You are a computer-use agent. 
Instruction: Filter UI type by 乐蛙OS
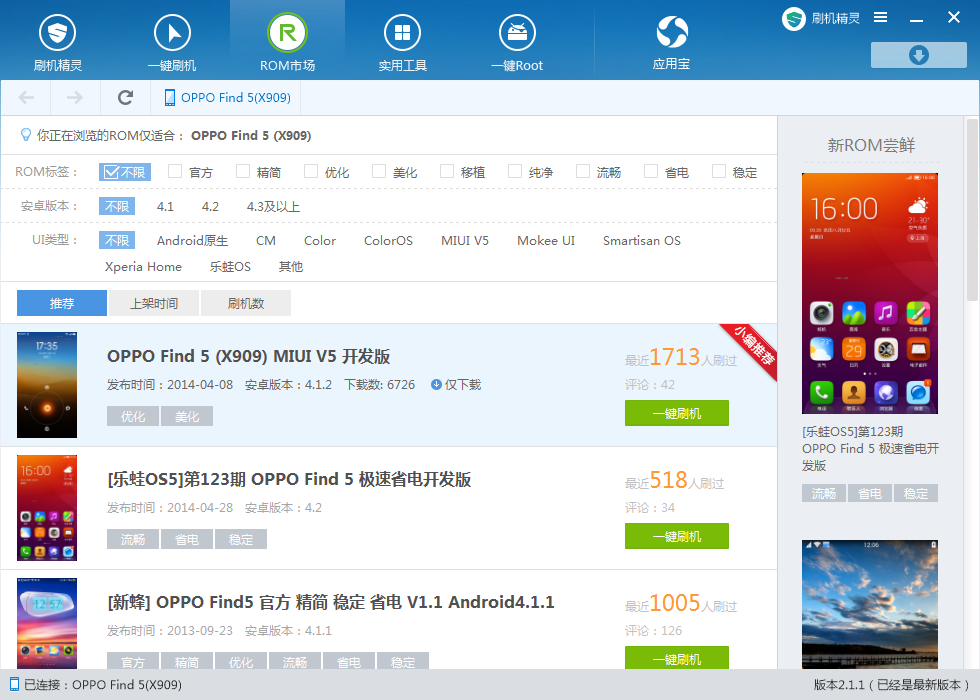click(230, 267)
